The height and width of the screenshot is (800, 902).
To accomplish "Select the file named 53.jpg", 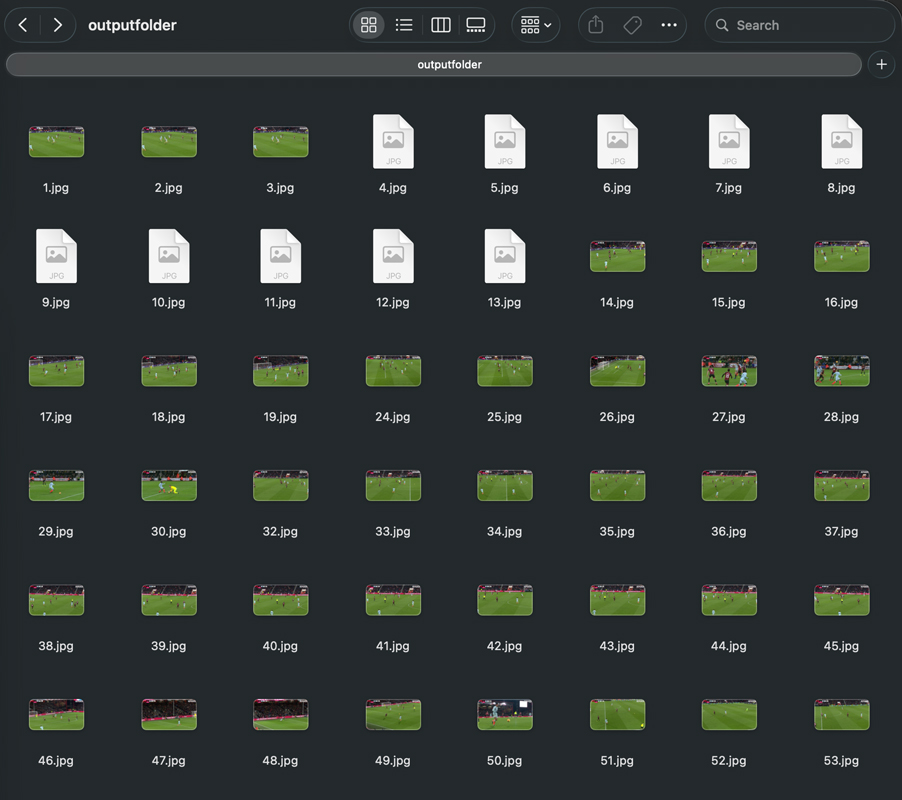I will [x=841, y=714].
